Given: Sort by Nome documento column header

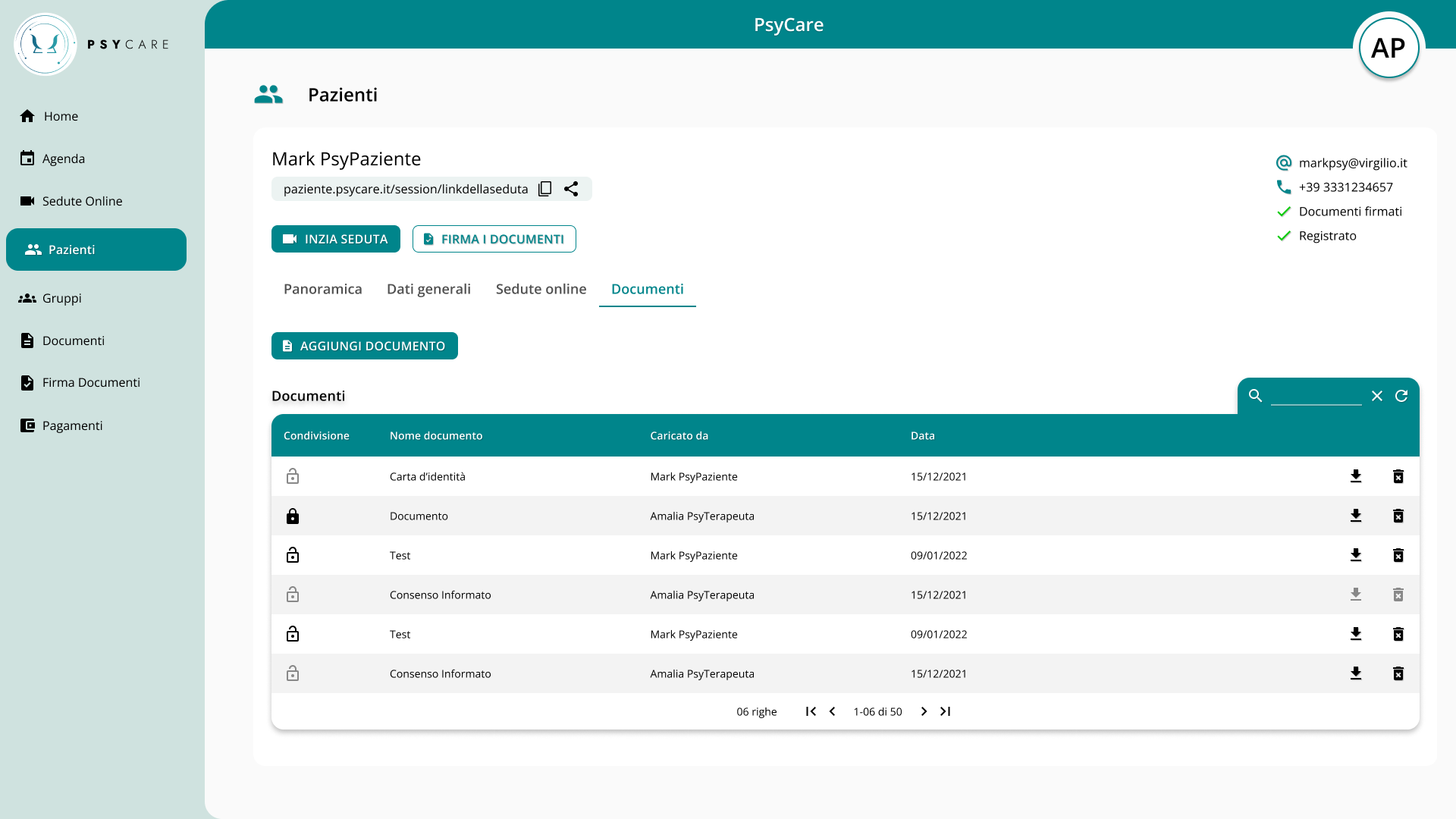Looking at the screenshot, I should coord(436,435).
